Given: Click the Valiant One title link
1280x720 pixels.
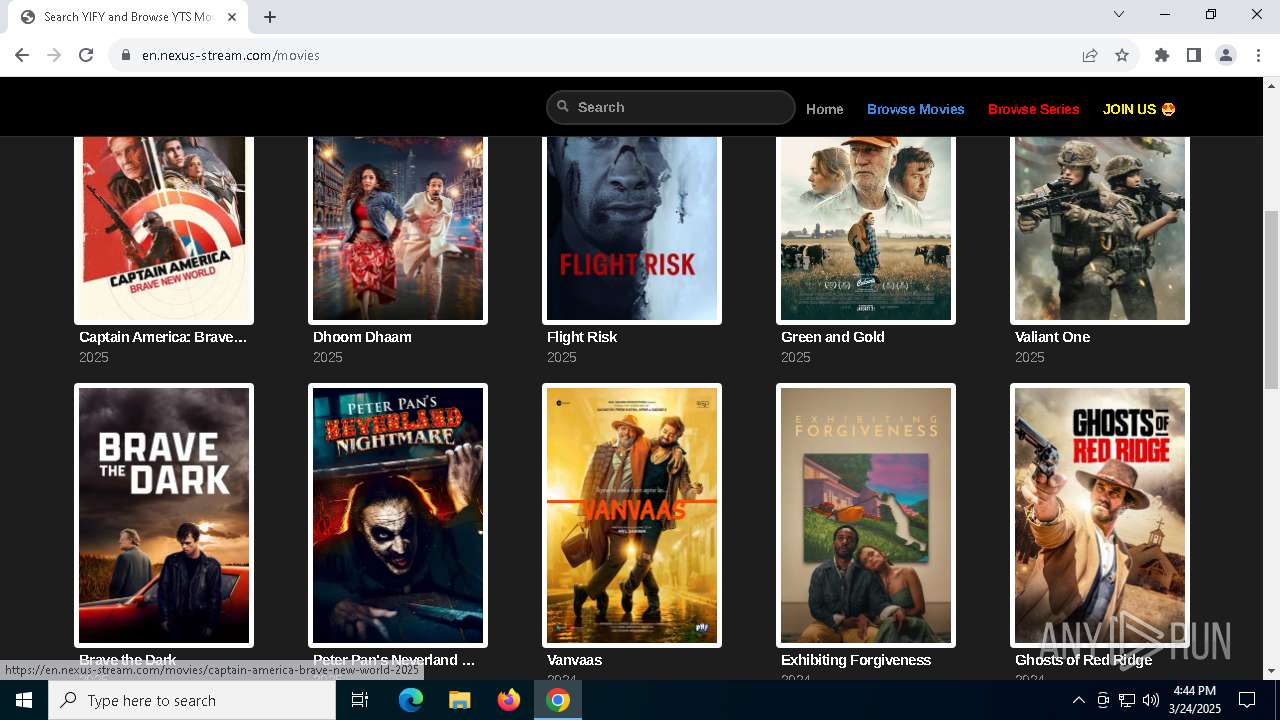Looking at the screenshot, I should click(x=1052, y=337).
